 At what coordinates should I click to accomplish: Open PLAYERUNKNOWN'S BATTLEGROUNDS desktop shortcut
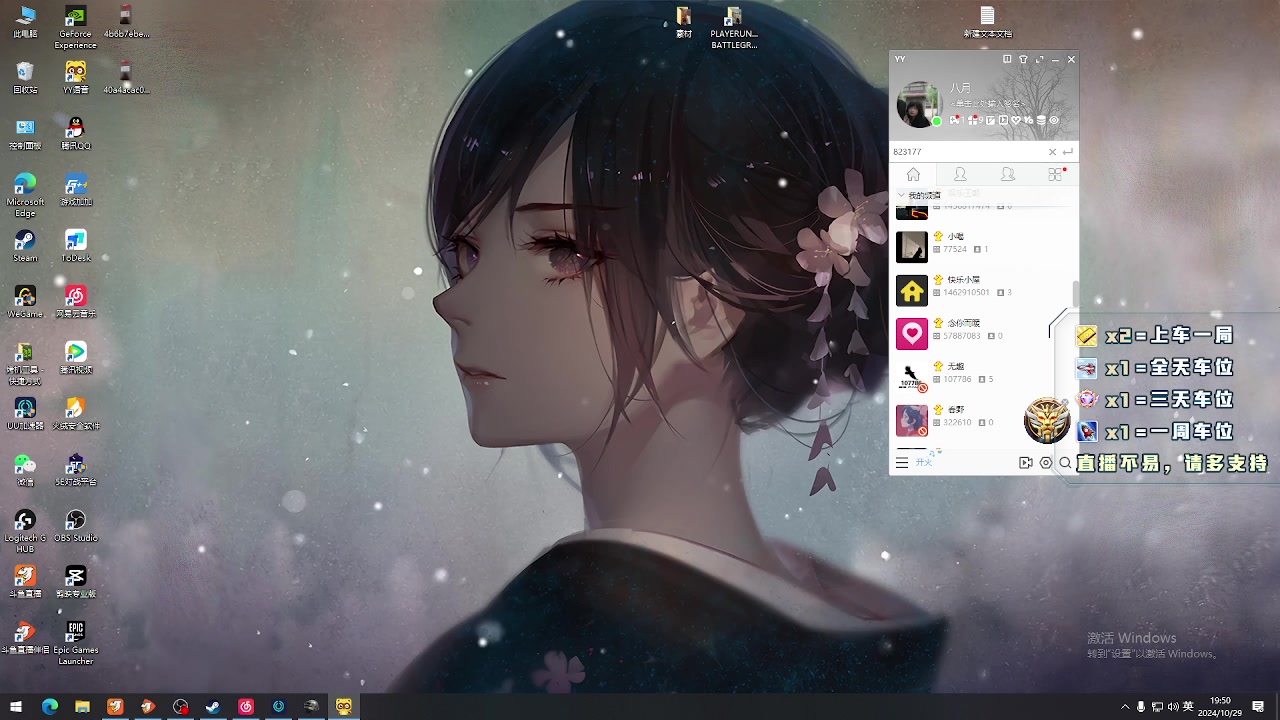tap(733, 27)
